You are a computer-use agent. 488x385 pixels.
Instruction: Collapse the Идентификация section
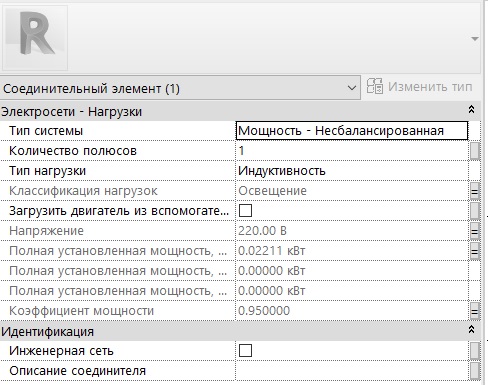pos(471,329)
